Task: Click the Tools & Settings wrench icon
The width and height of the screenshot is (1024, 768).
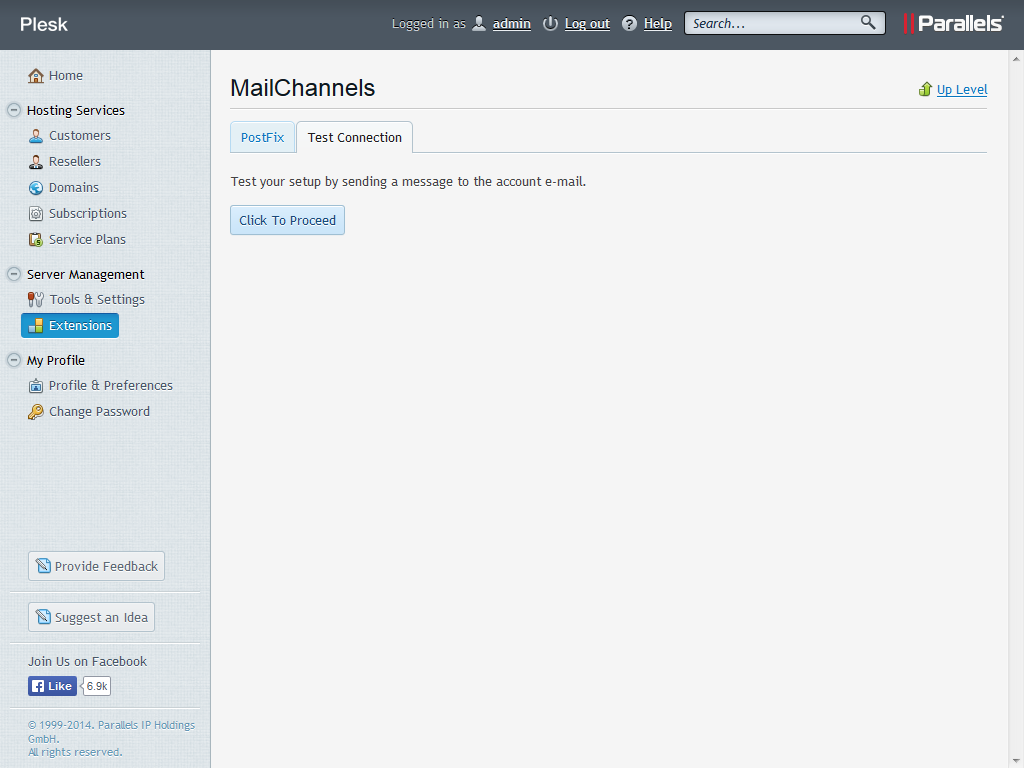Action: (x=36, y=300)
